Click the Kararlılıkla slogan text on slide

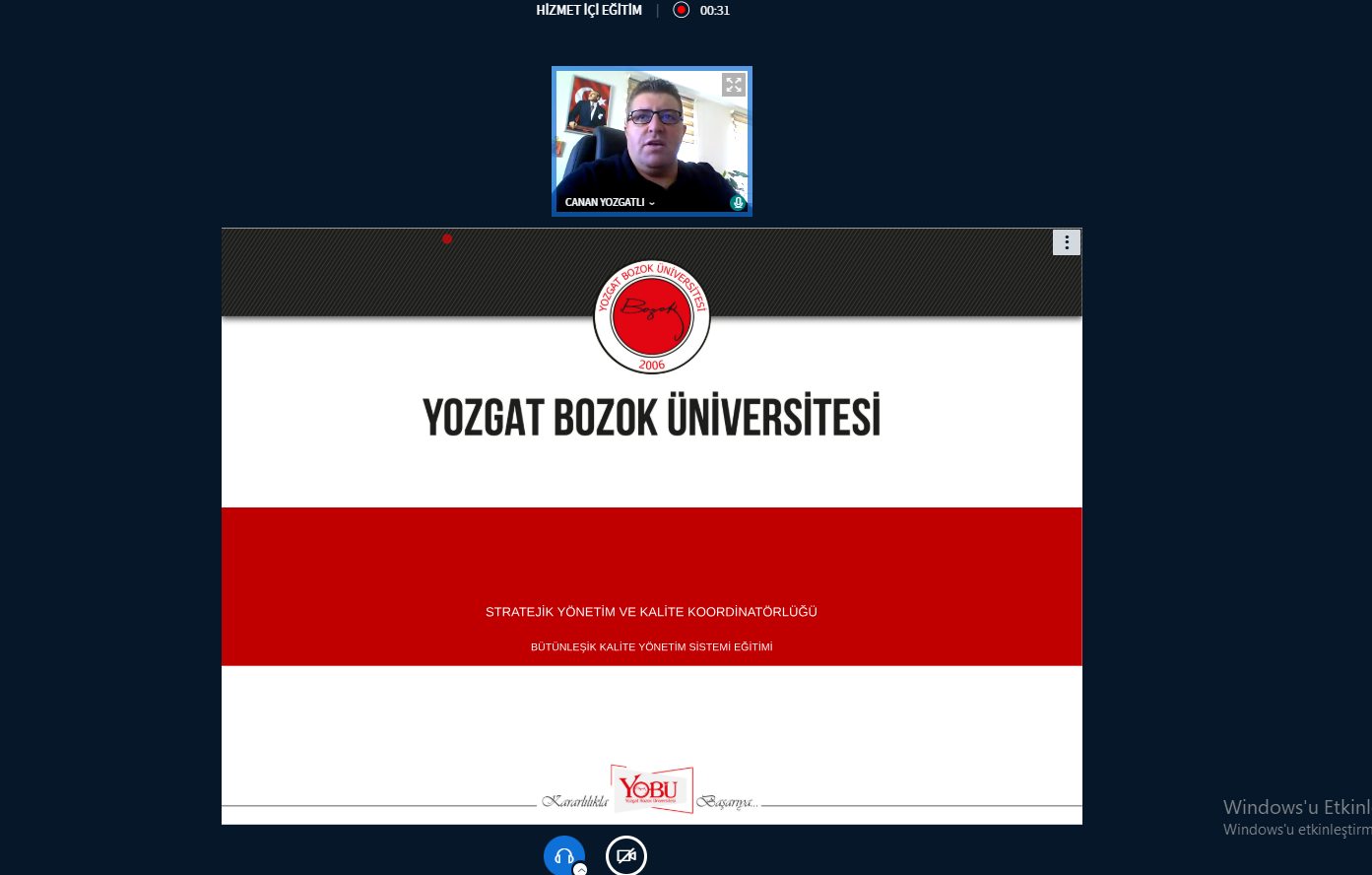click(x=575, y=802)
